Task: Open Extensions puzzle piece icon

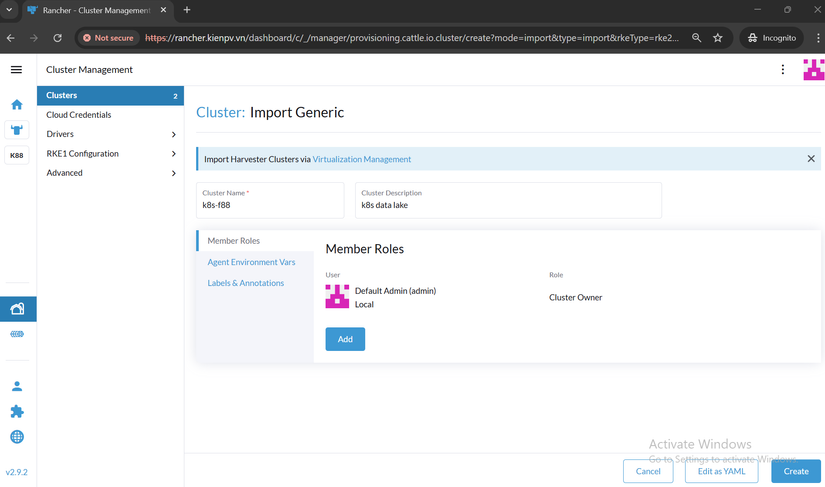Action: pos(17,411)
